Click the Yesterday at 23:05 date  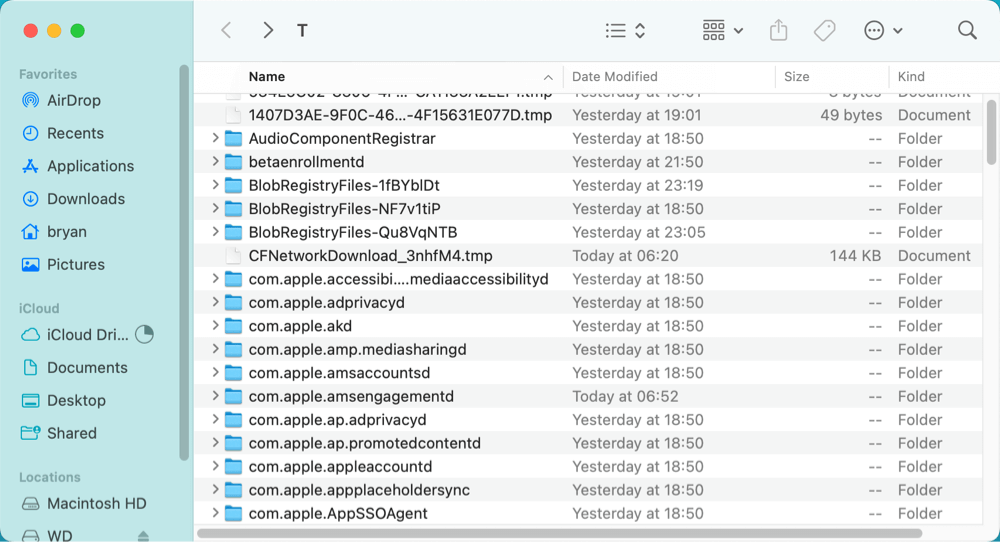click(x=638, y=232)
